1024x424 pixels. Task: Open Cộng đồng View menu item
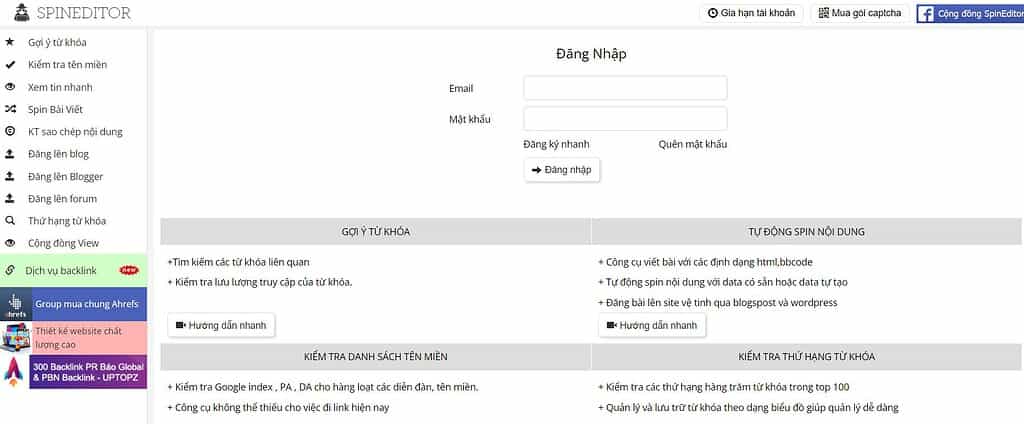click(x=63, y=243)
